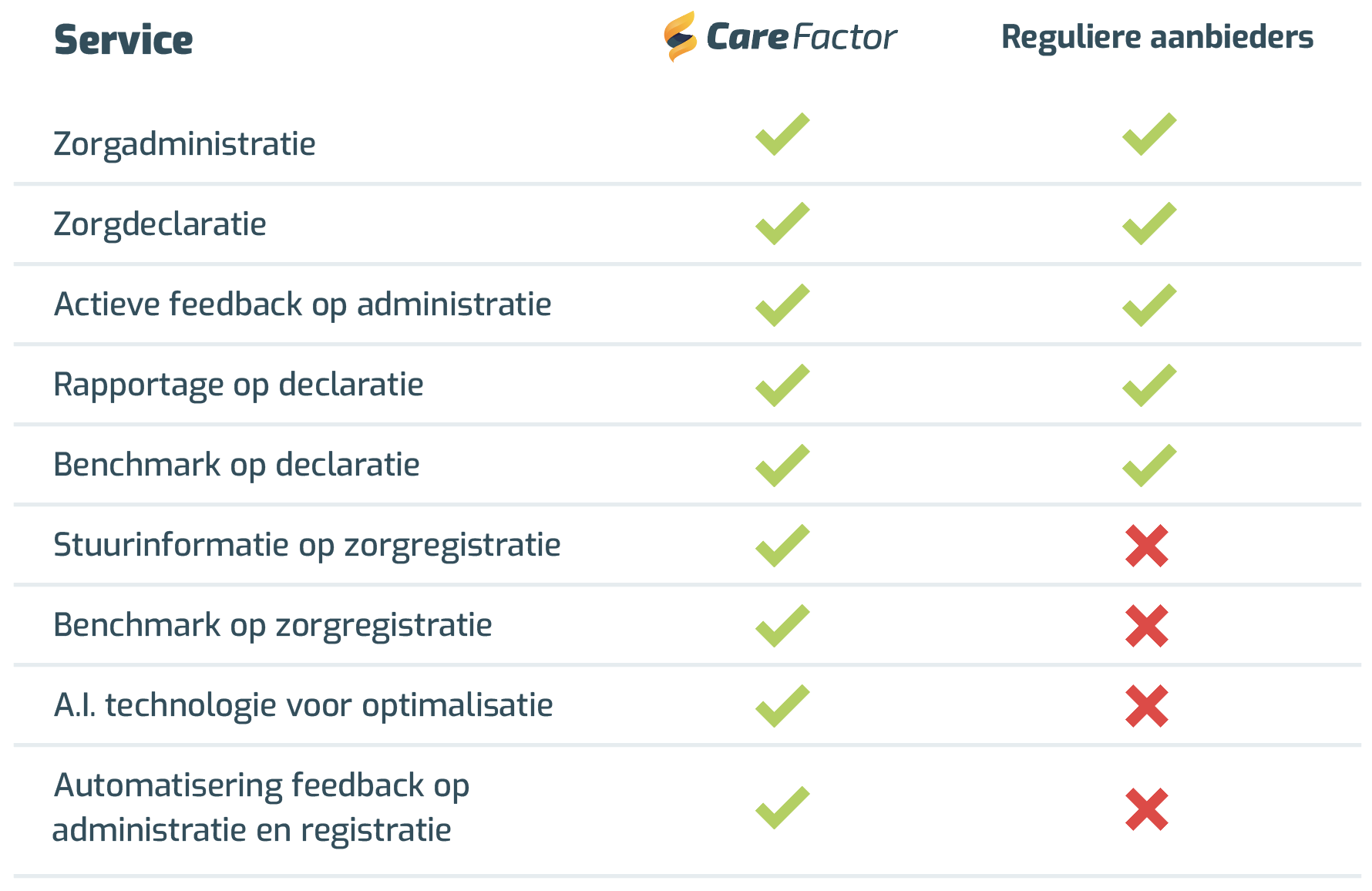
Task: Select the Reguliere aanbieders column header
Action: tap(1157, 38)
